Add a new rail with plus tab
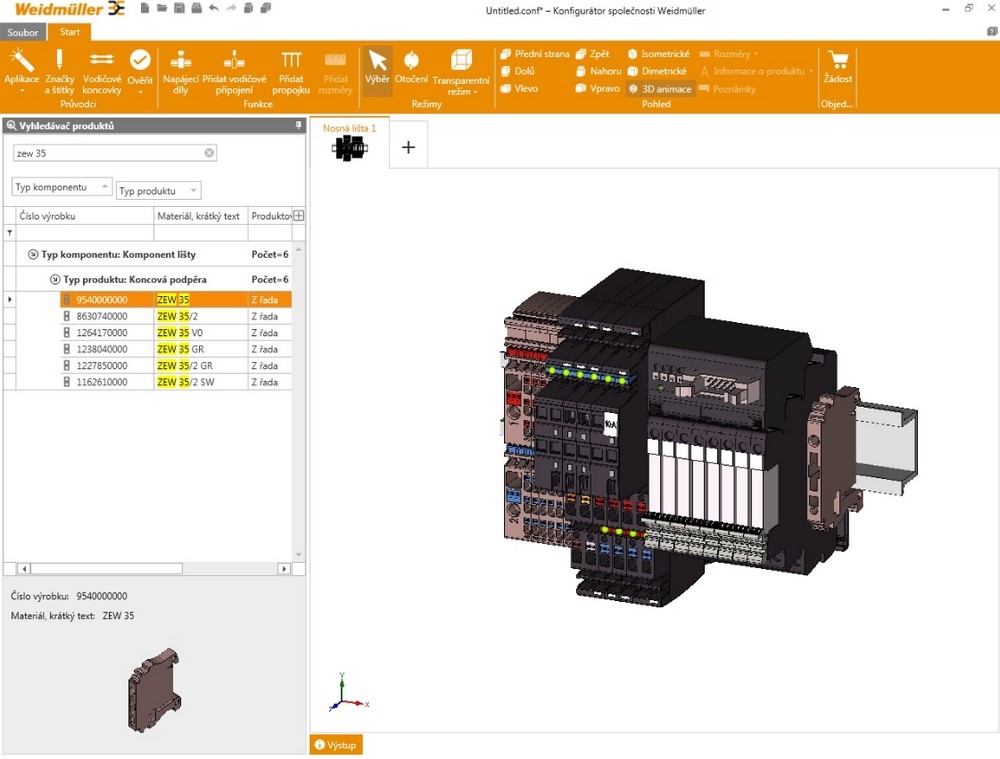The image size is (1000, 759). click(408, 147)
